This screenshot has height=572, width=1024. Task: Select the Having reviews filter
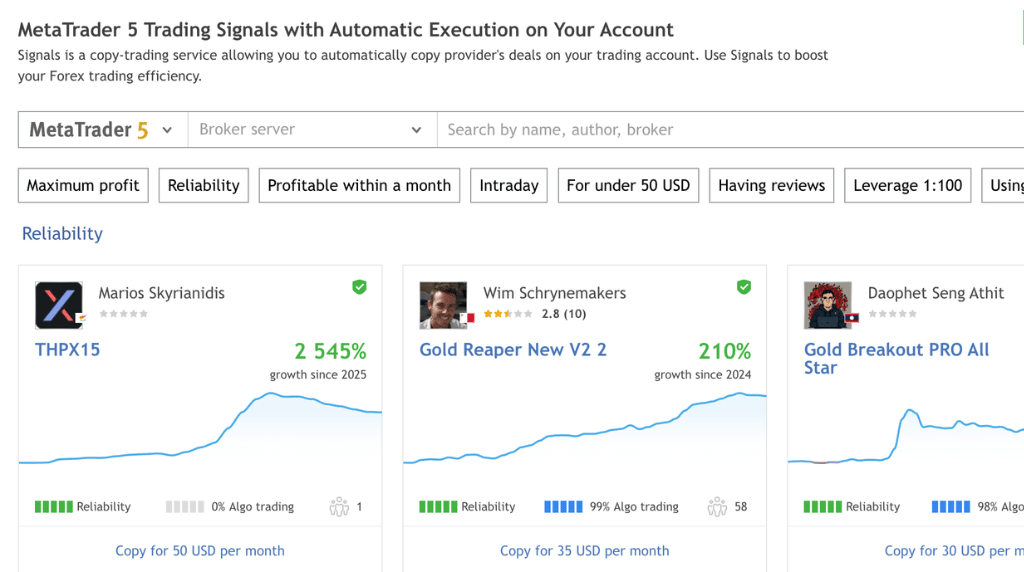[771, 185]
